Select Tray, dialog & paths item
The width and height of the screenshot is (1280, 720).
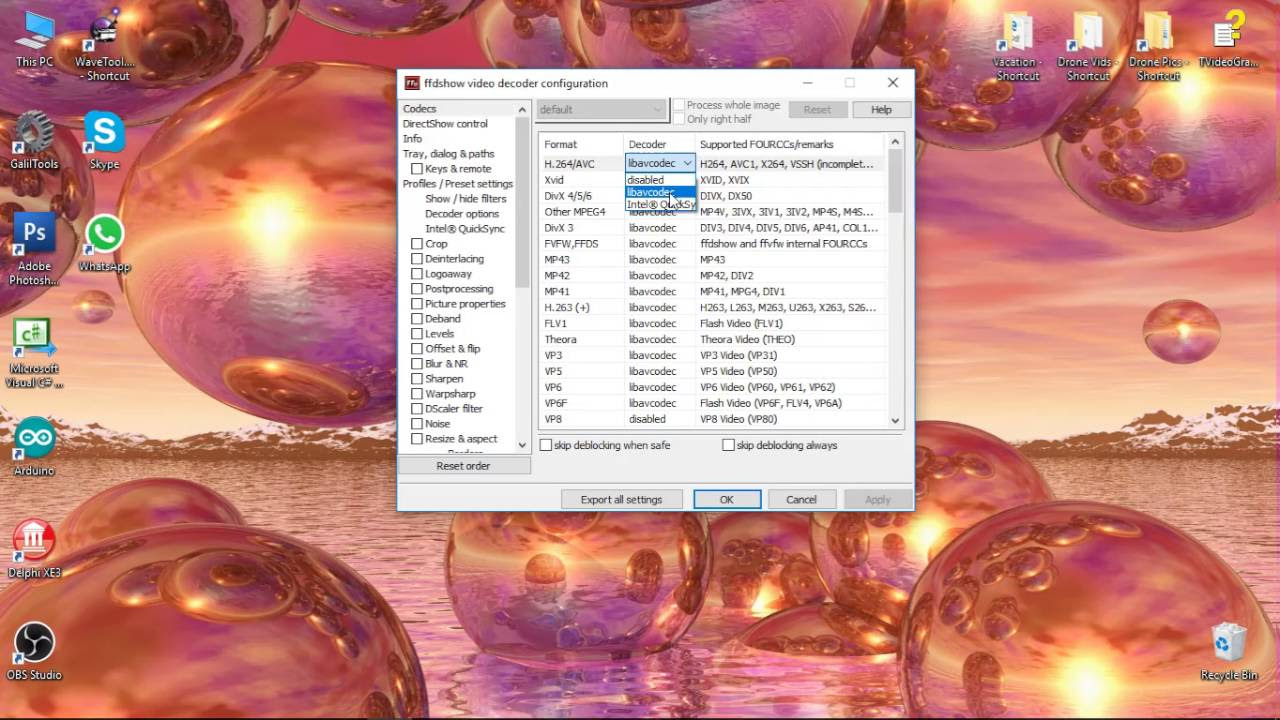coord(448,154)
